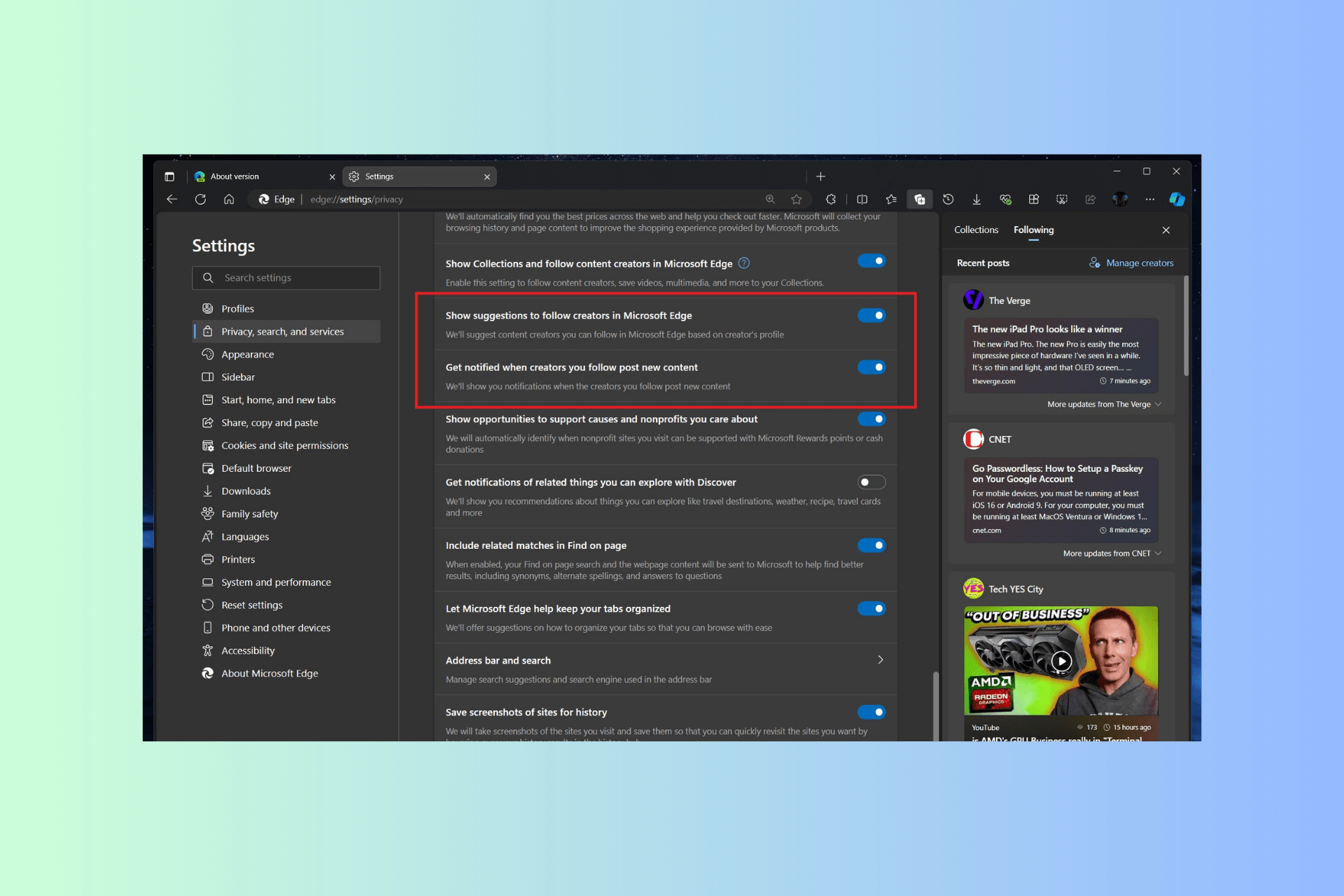
Task: Open Cookies and site permissions
Action: coord(286,445)
